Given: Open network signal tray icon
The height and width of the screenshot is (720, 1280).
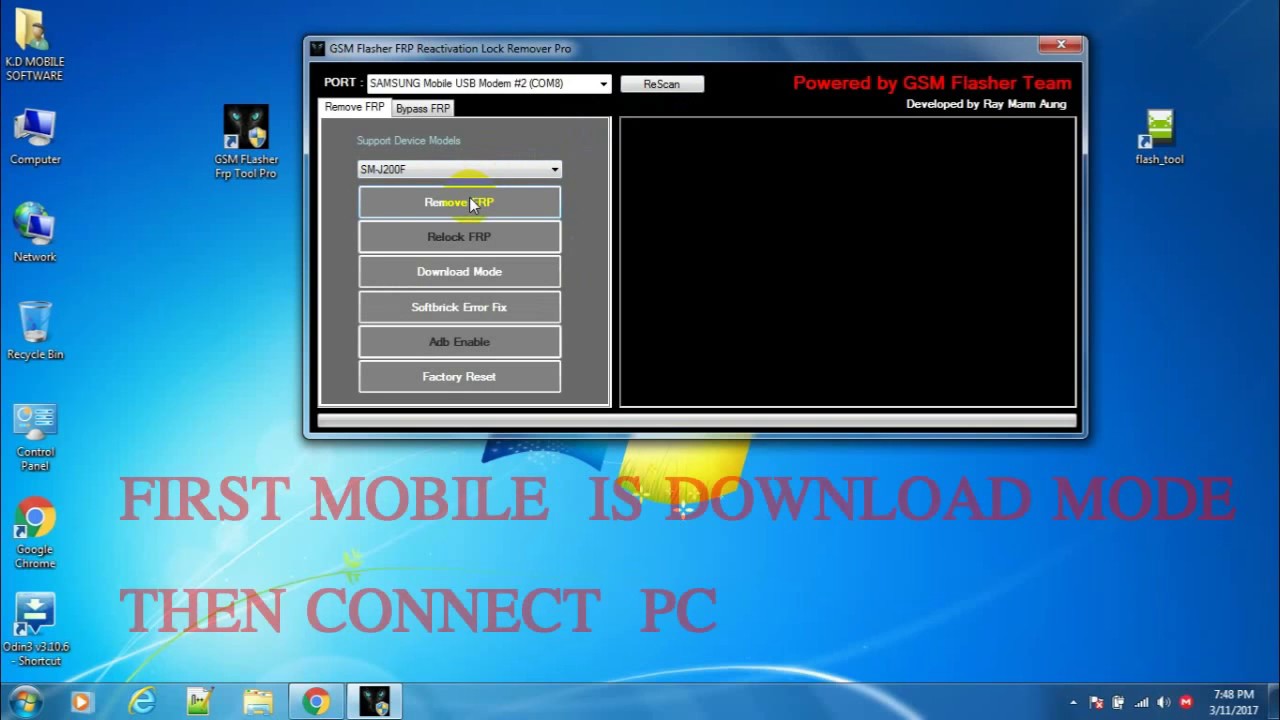Looking at the screenshot, I should click(x=1141, y=703).
